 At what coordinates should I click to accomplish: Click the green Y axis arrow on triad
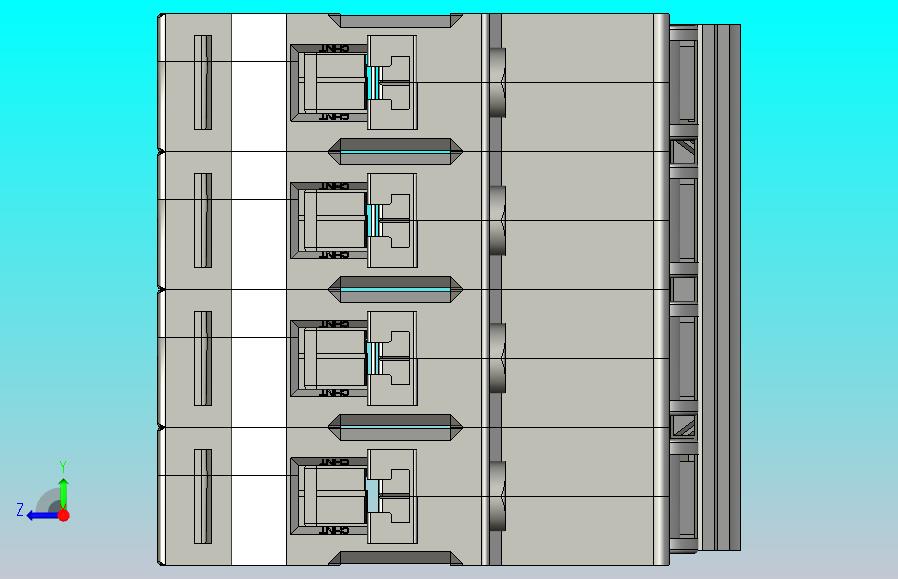click(64, 493)
